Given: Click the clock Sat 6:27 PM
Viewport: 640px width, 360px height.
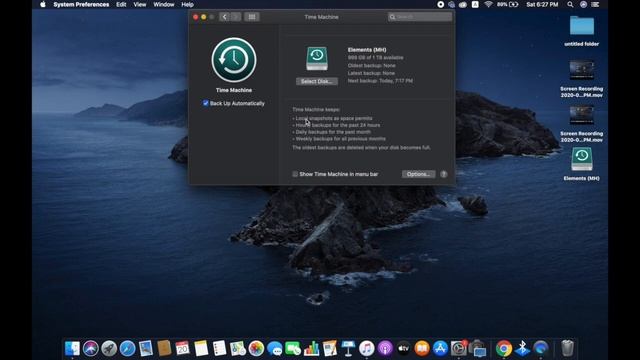Looking at the screenshot, I should point(542,4).
